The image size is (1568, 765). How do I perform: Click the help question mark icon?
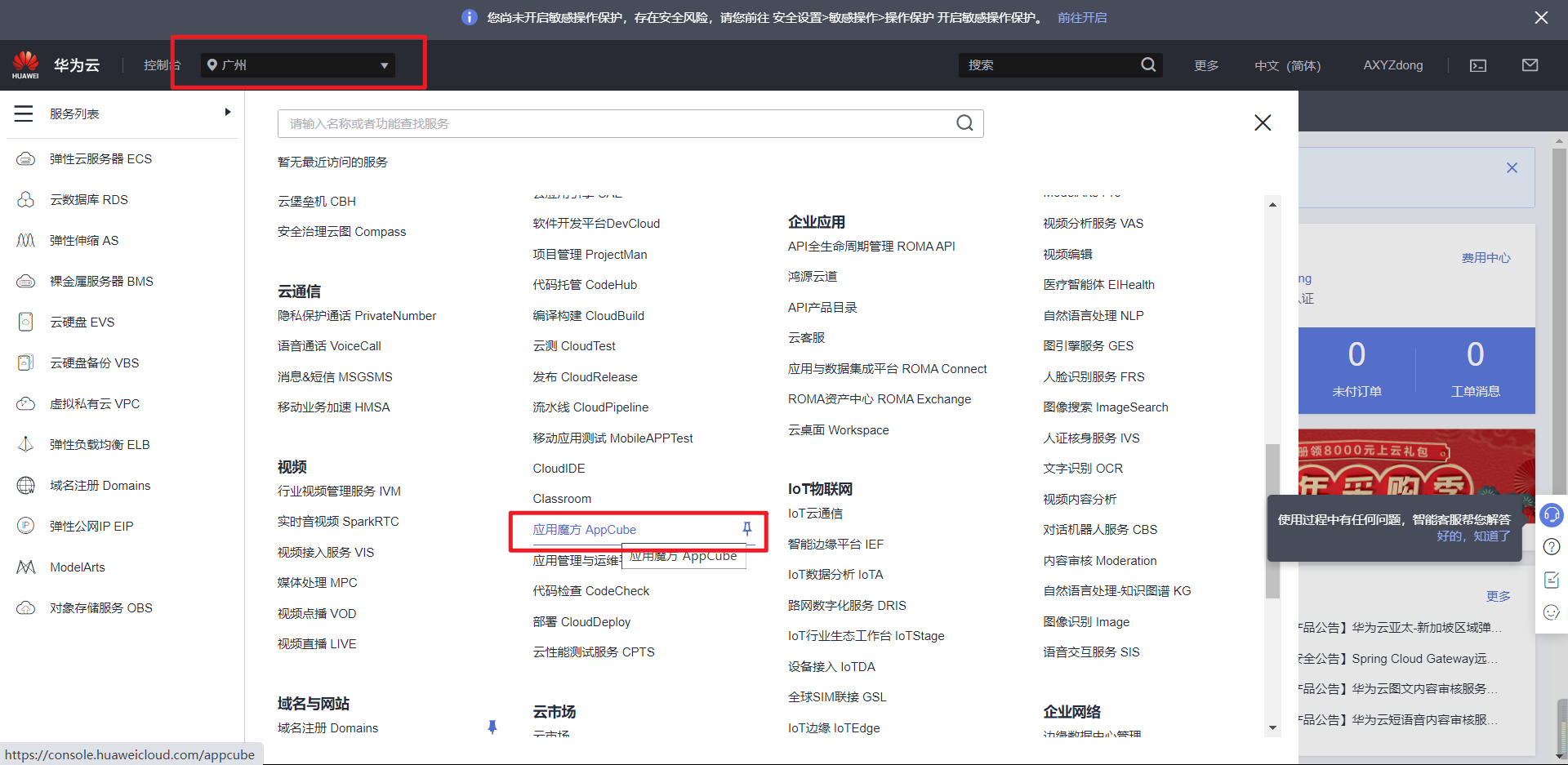1552,547
